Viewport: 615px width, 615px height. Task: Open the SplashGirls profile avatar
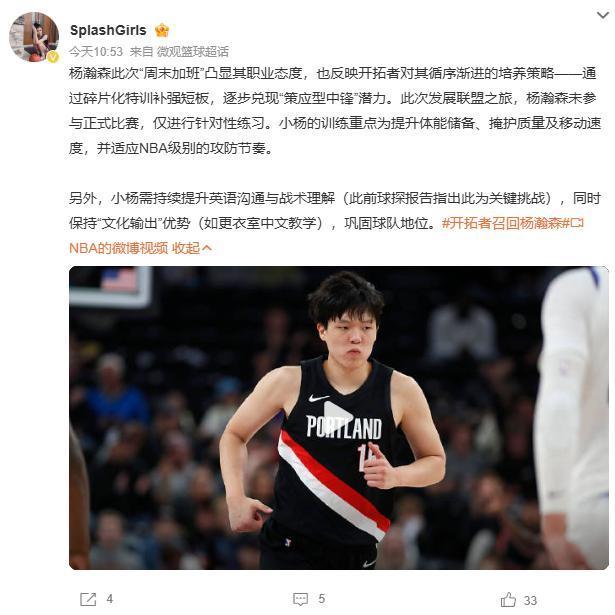[34, 37]
